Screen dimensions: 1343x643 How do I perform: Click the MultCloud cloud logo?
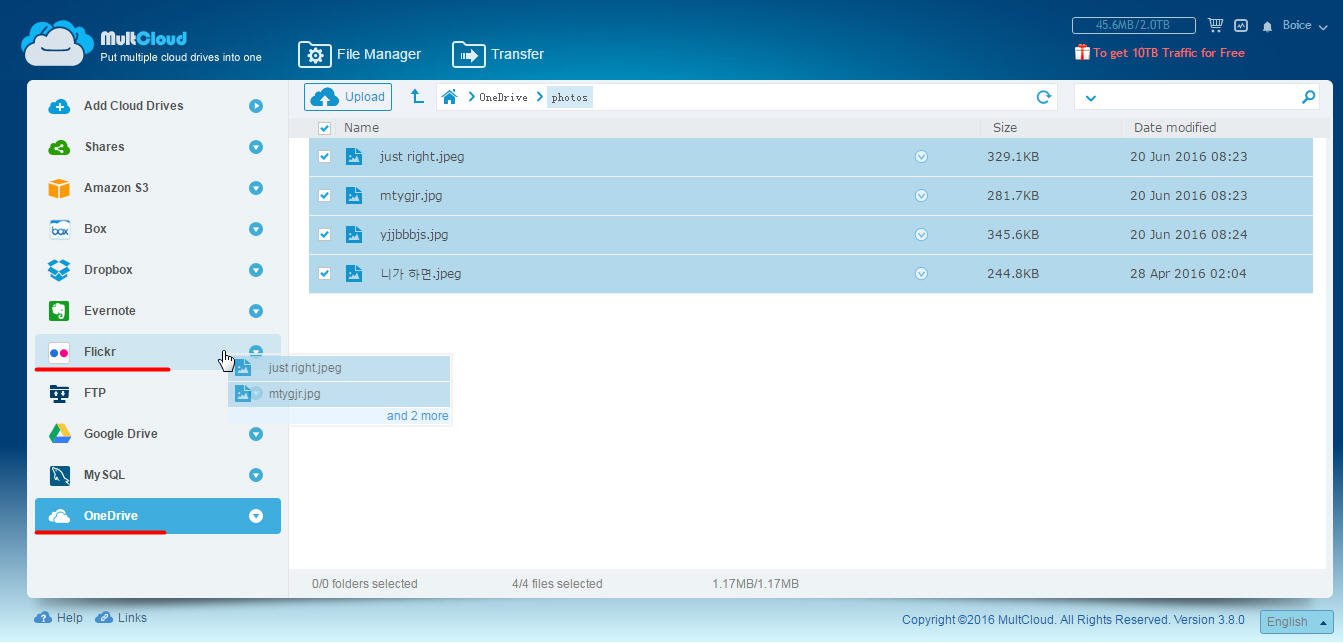pos(58,45)
